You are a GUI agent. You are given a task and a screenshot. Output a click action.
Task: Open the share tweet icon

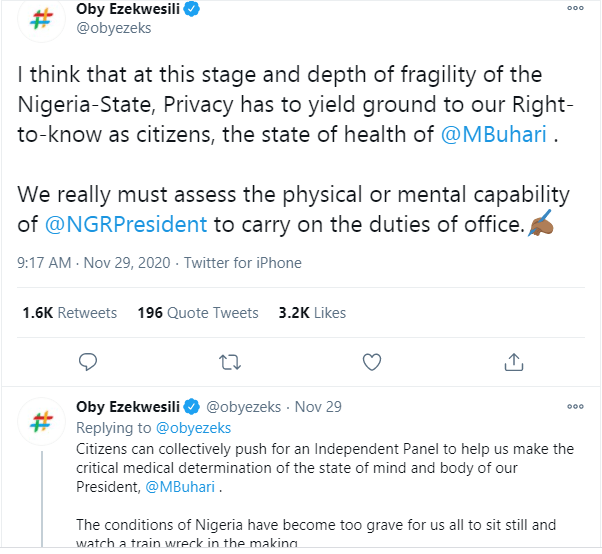coord(514,360)
